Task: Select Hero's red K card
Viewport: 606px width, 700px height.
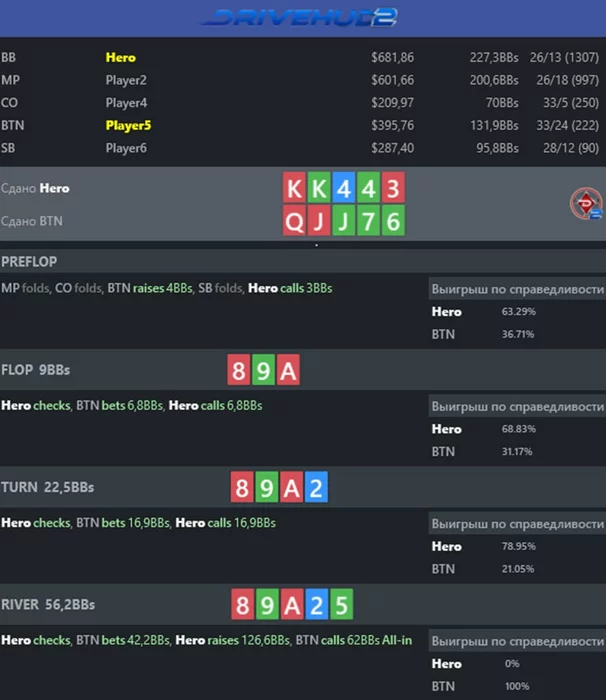Action: 294,188
